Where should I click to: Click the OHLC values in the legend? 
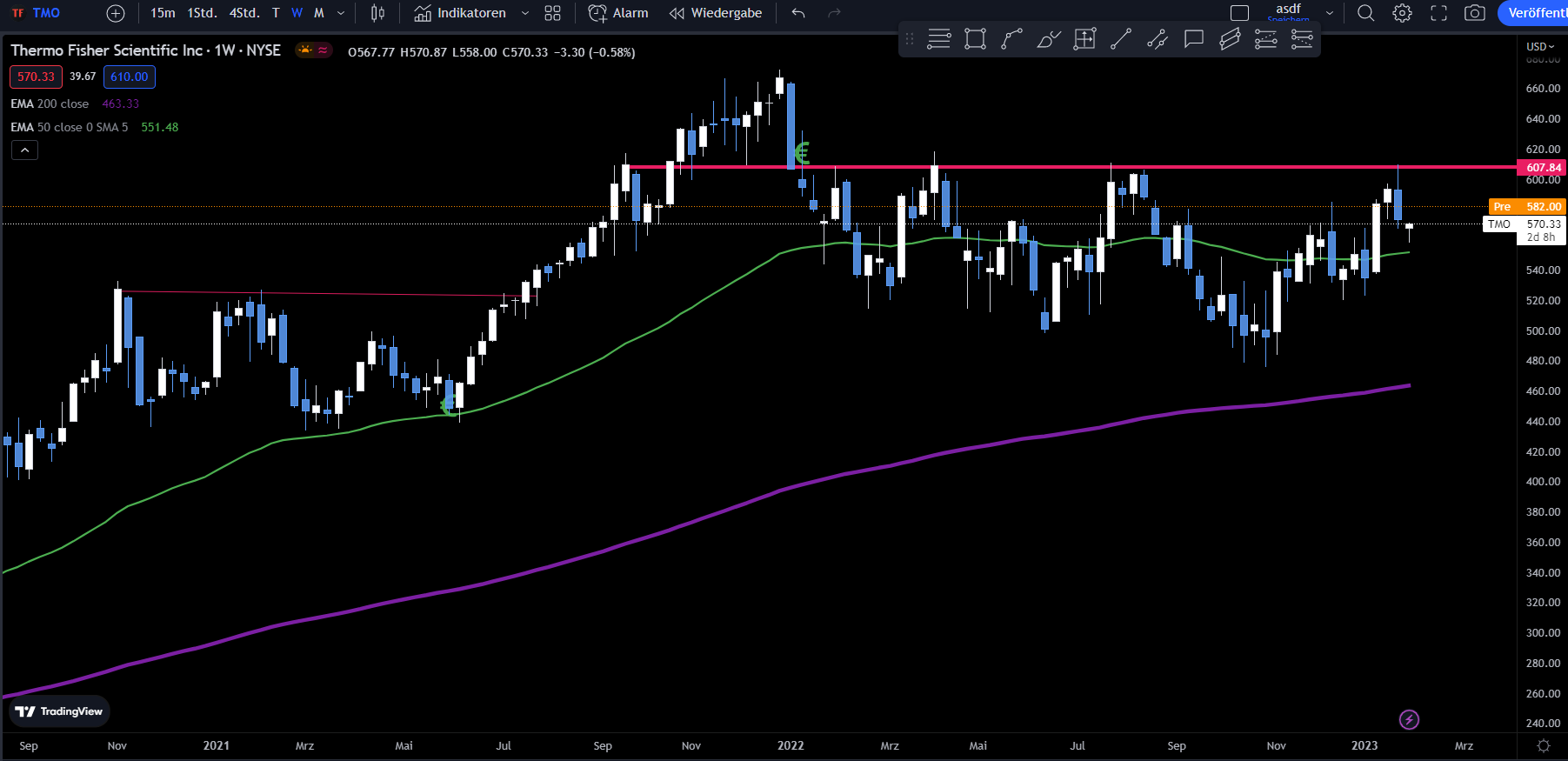point(491,52)
